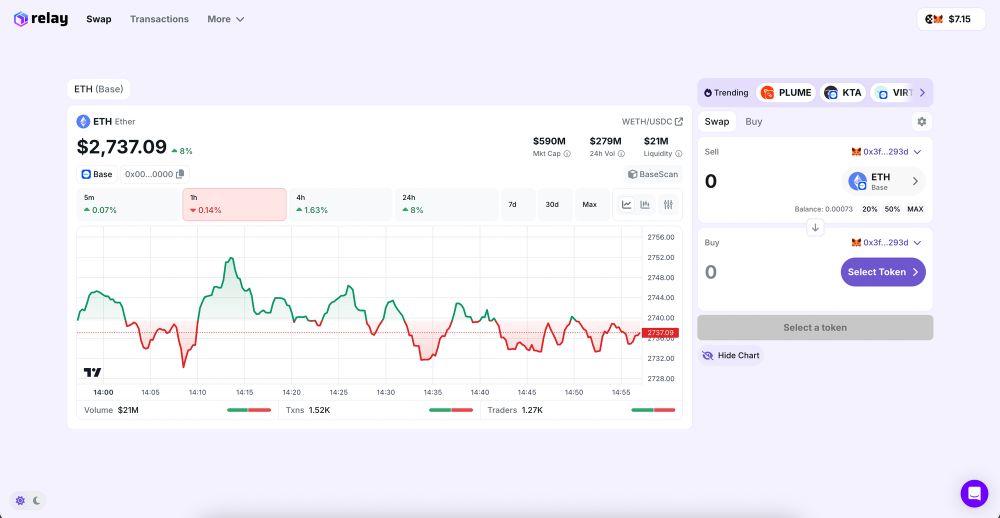Click the Txns buy/sell ratio bar
This screenshot has width=1000, height=518.
click(x=451, y=410)
